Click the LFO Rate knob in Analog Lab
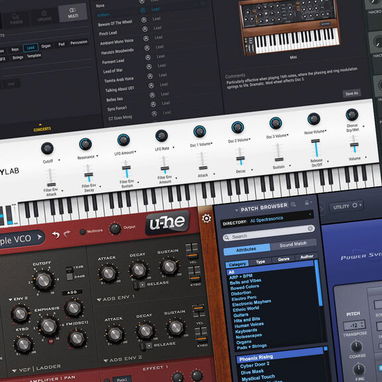 [161, 136]
